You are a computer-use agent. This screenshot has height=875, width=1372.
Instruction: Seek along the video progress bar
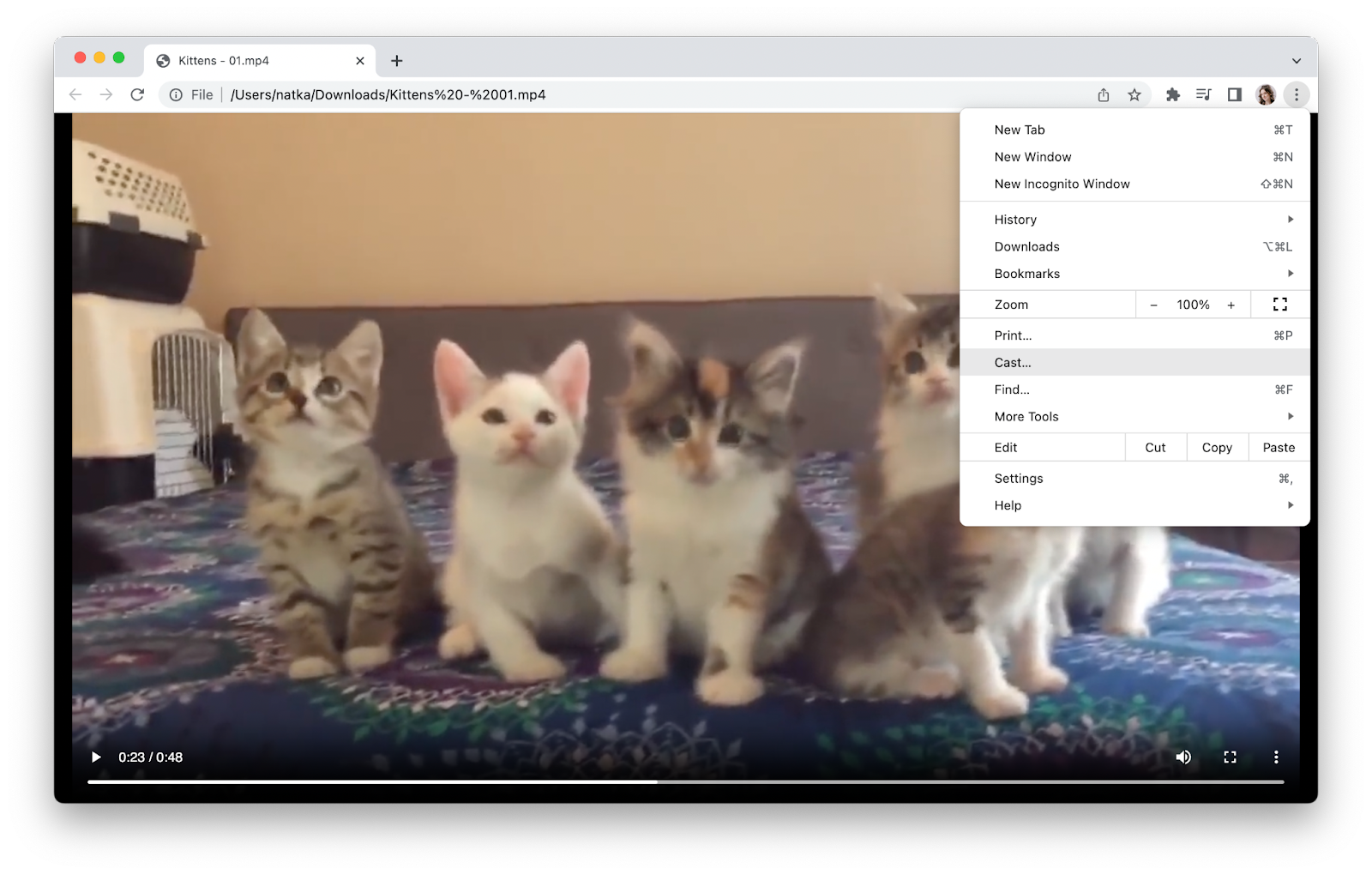click(x=685, y=781)
